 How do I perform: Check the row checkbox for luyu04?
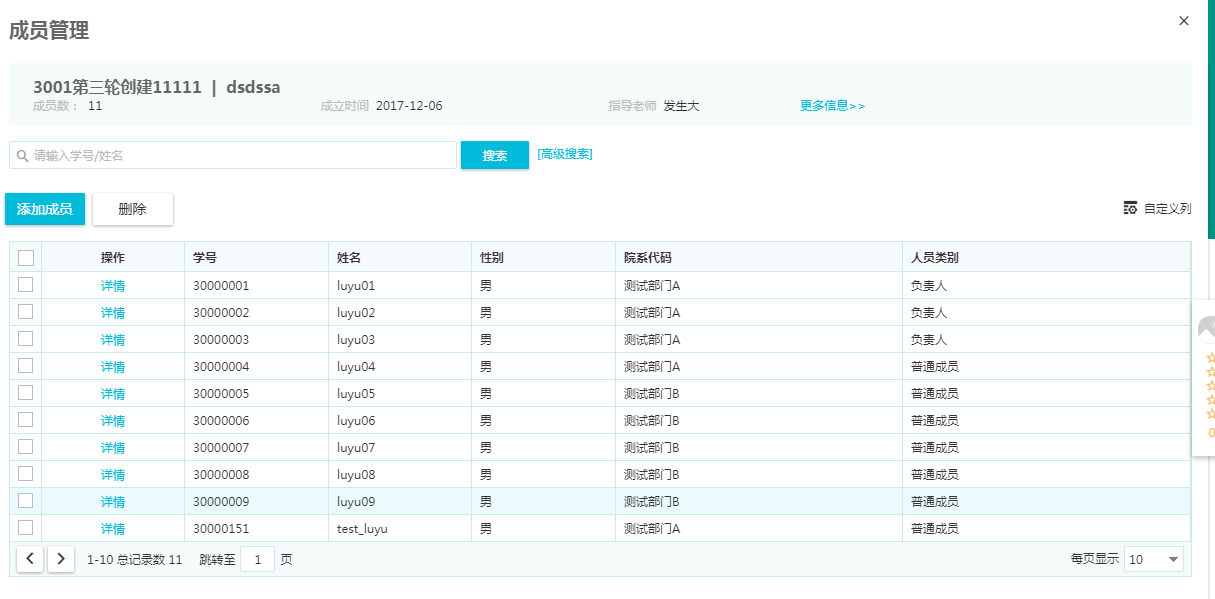tap(26, 366)
